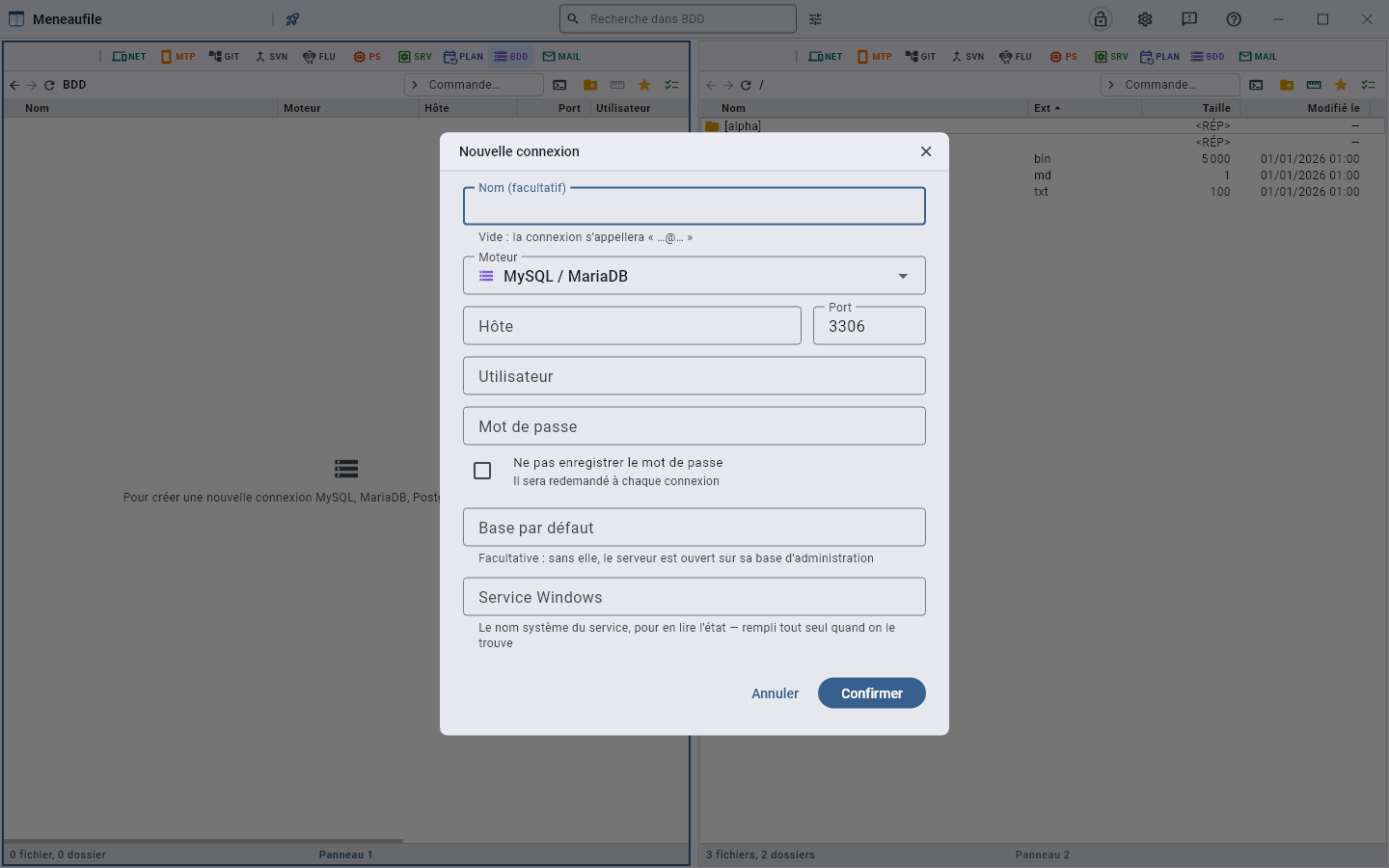Image resolution: width=1389 pixels, height=868 pixels.
Task: Select the Port field showing 3306
Action: [x=869, y=326]
